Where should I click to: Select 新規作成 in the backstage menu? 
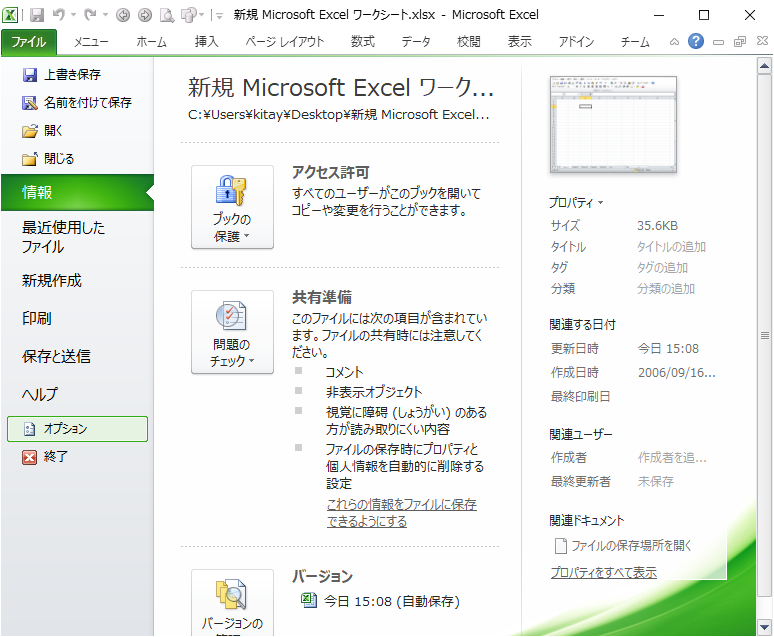tap(51, 280)
